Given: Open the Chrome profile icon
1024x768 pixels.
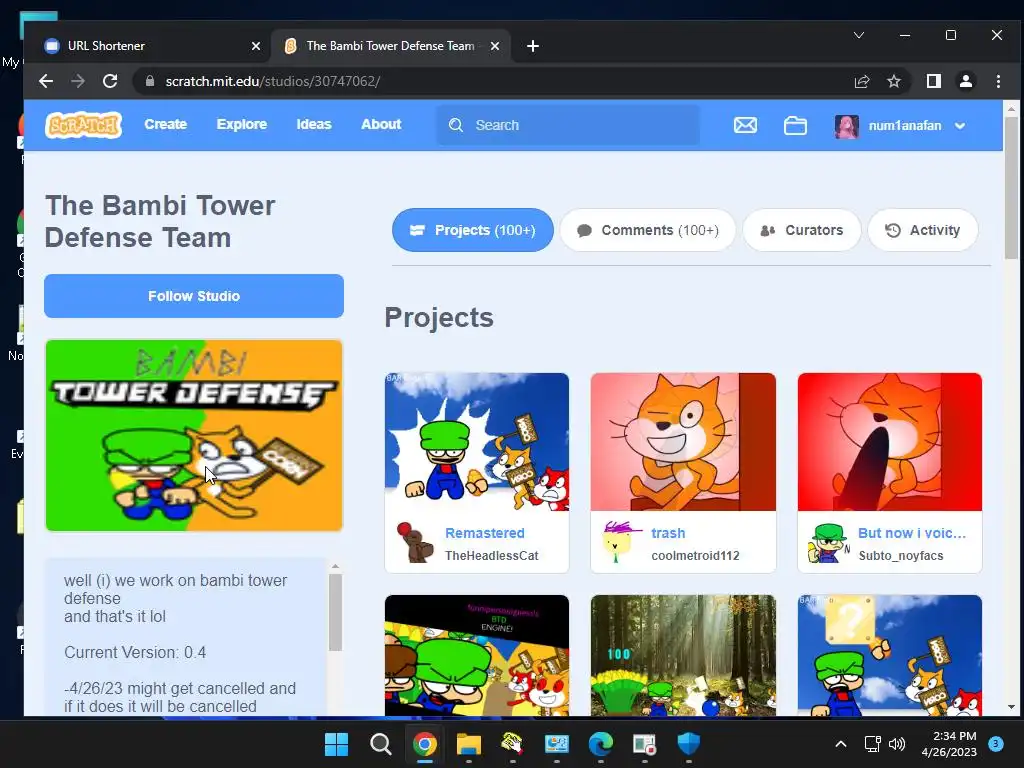Looking at the screenshot, I should click(965, 81).
